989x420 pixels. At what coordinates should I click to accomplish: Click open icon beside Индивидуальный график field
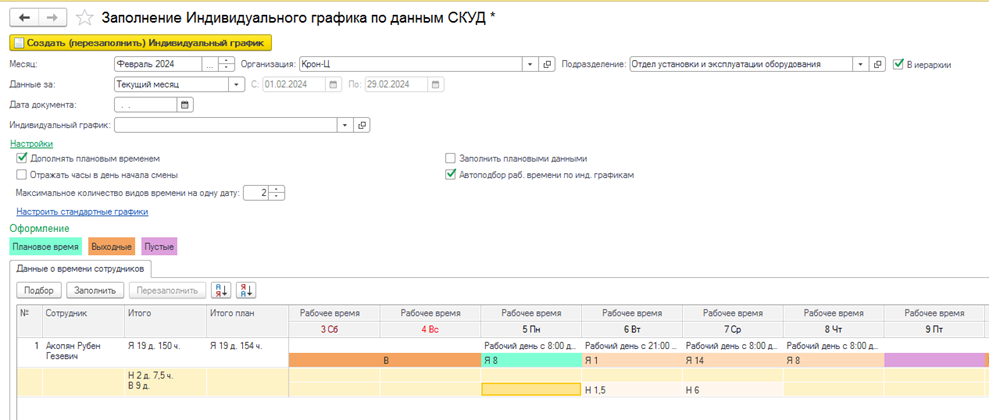click(362, 125)
